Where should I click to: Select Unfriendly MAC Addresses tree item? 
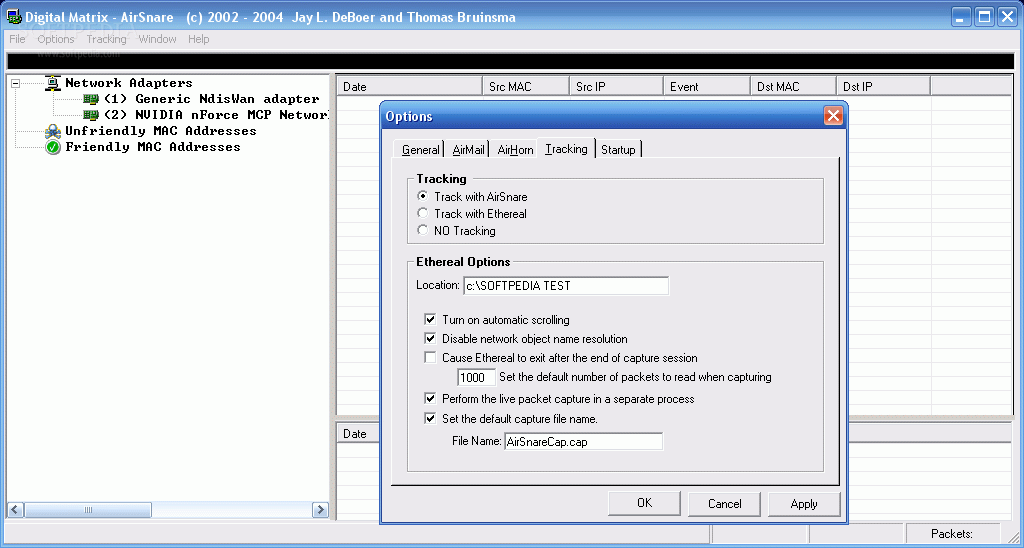click(x=161, y=131)
